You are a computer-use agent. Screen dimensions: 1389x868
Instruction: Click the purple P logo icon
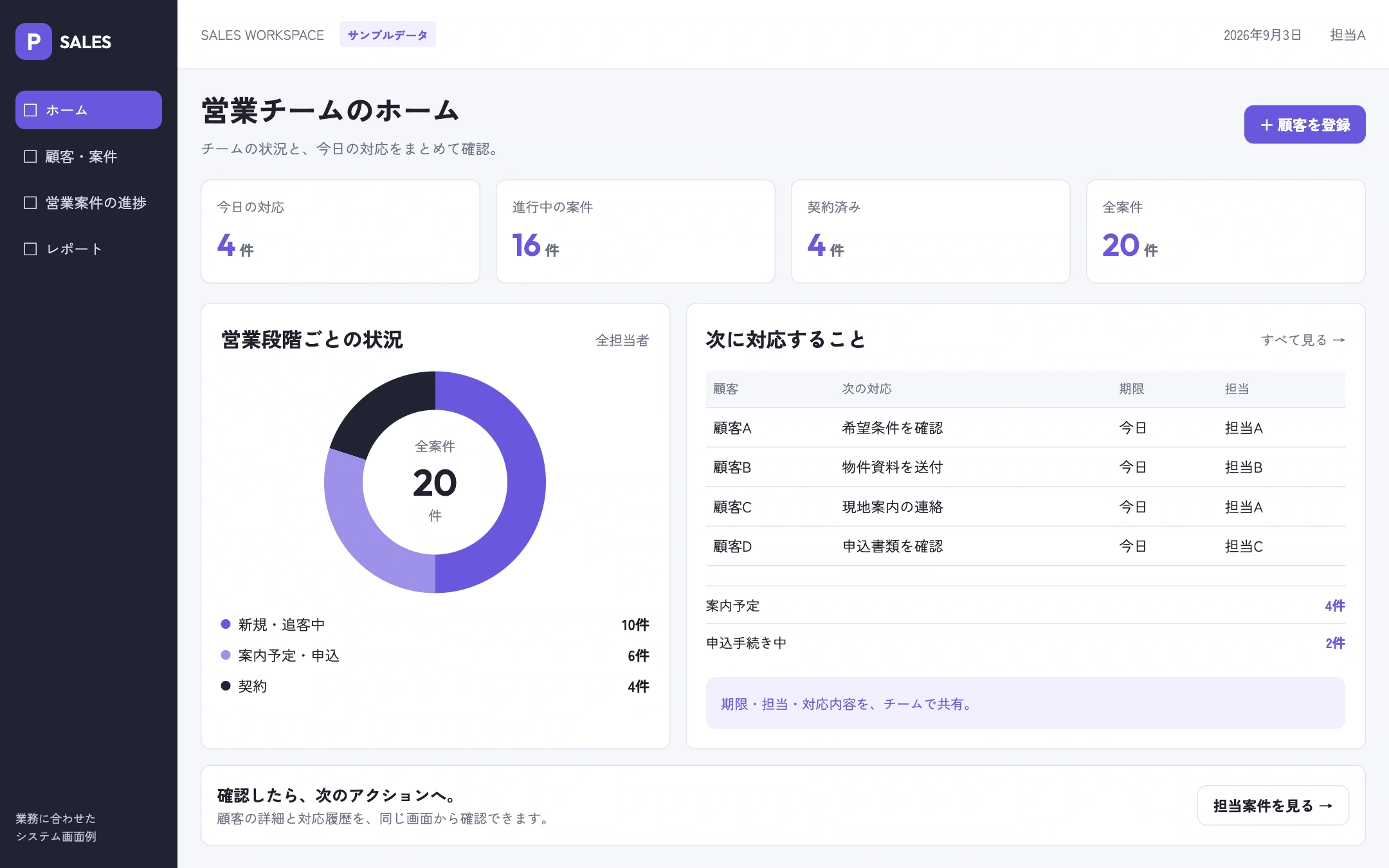point(33,42)
